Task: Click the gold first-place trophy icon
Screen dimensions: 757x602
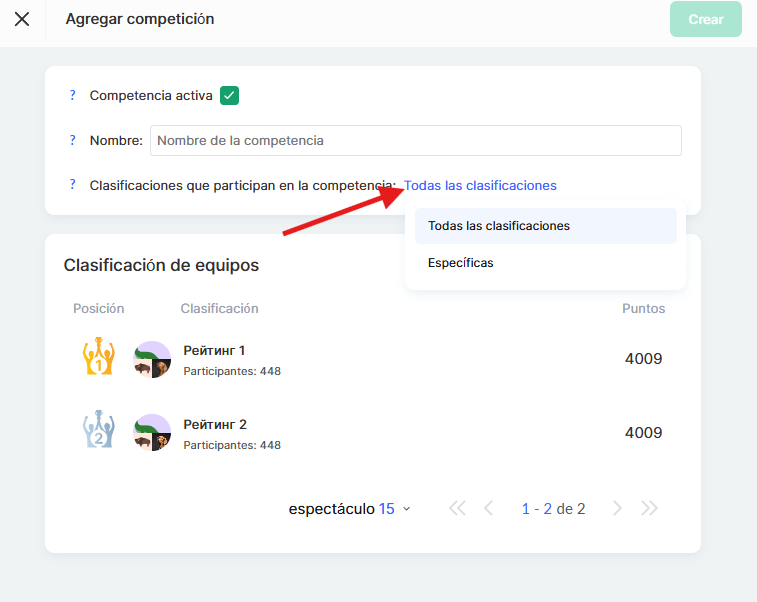Action: pyautogui.click(x=98, y=358)
